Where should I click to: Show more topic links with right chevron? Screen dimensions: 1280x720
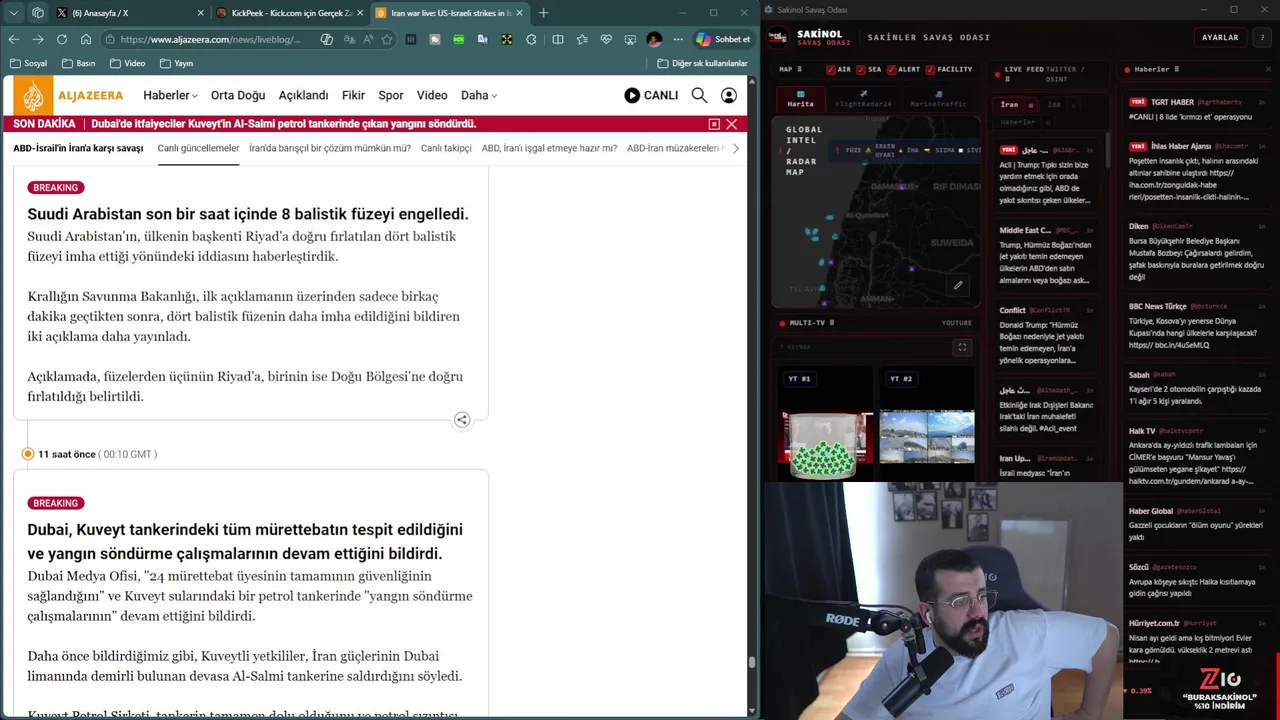point(736,148)
